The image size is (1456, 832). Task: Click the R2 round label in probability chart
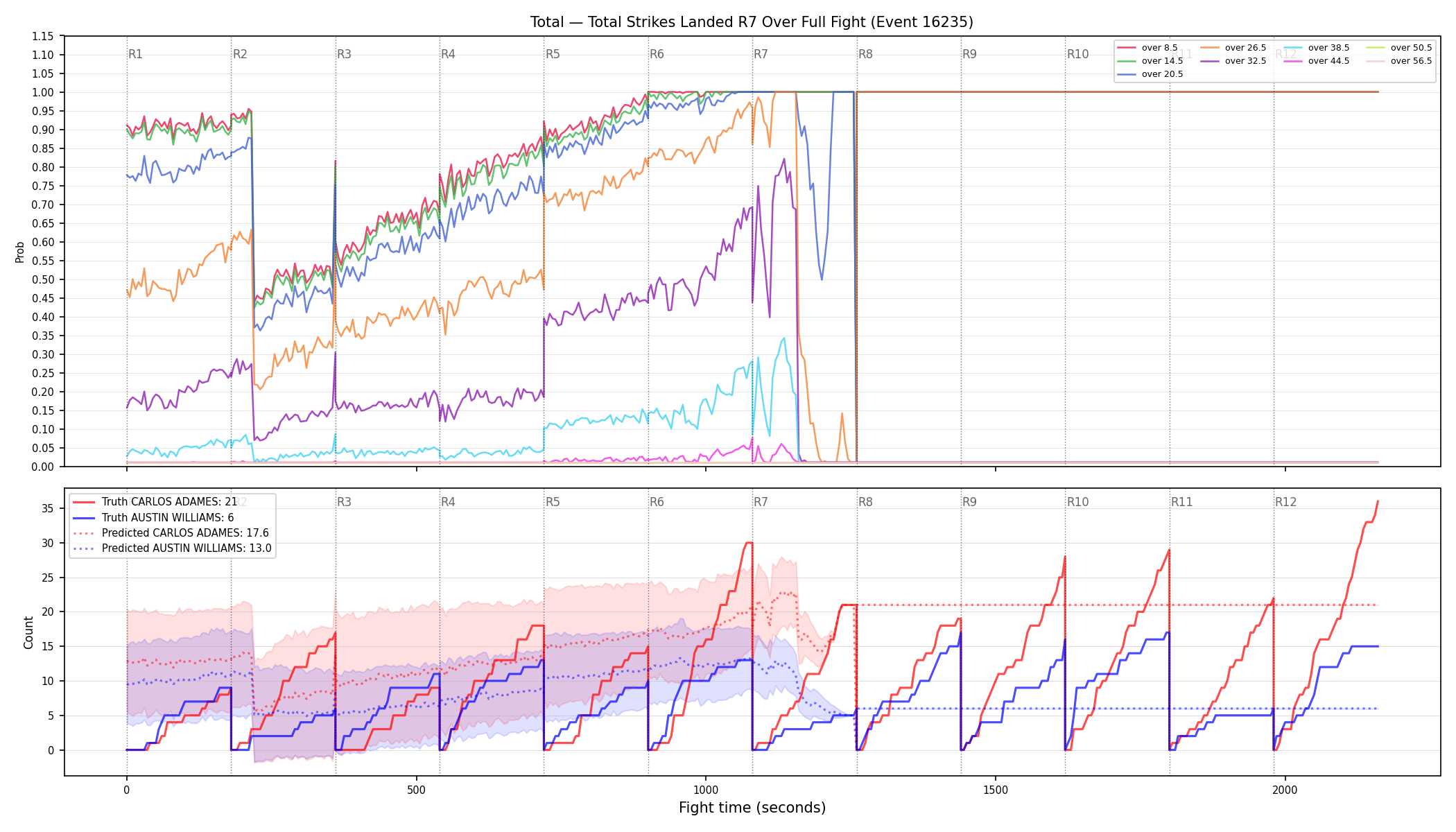[240, 54]
